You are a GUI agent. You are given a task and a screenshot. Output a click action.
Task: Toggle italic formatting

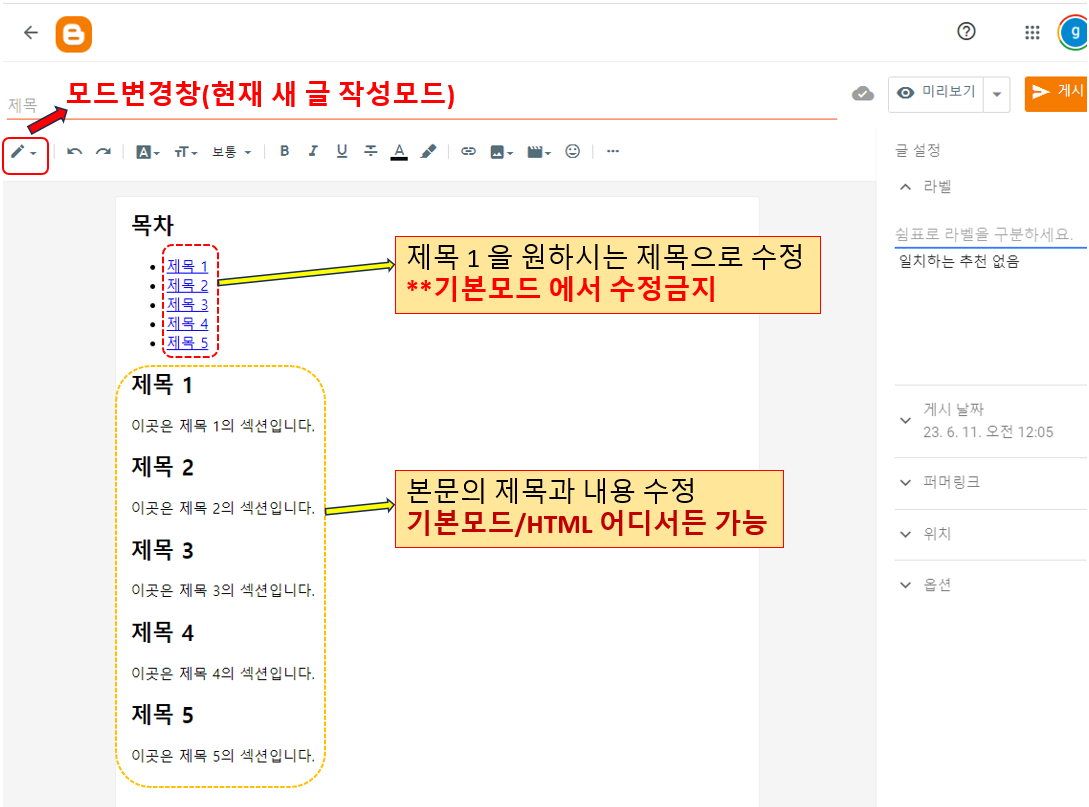click(312, 151)
